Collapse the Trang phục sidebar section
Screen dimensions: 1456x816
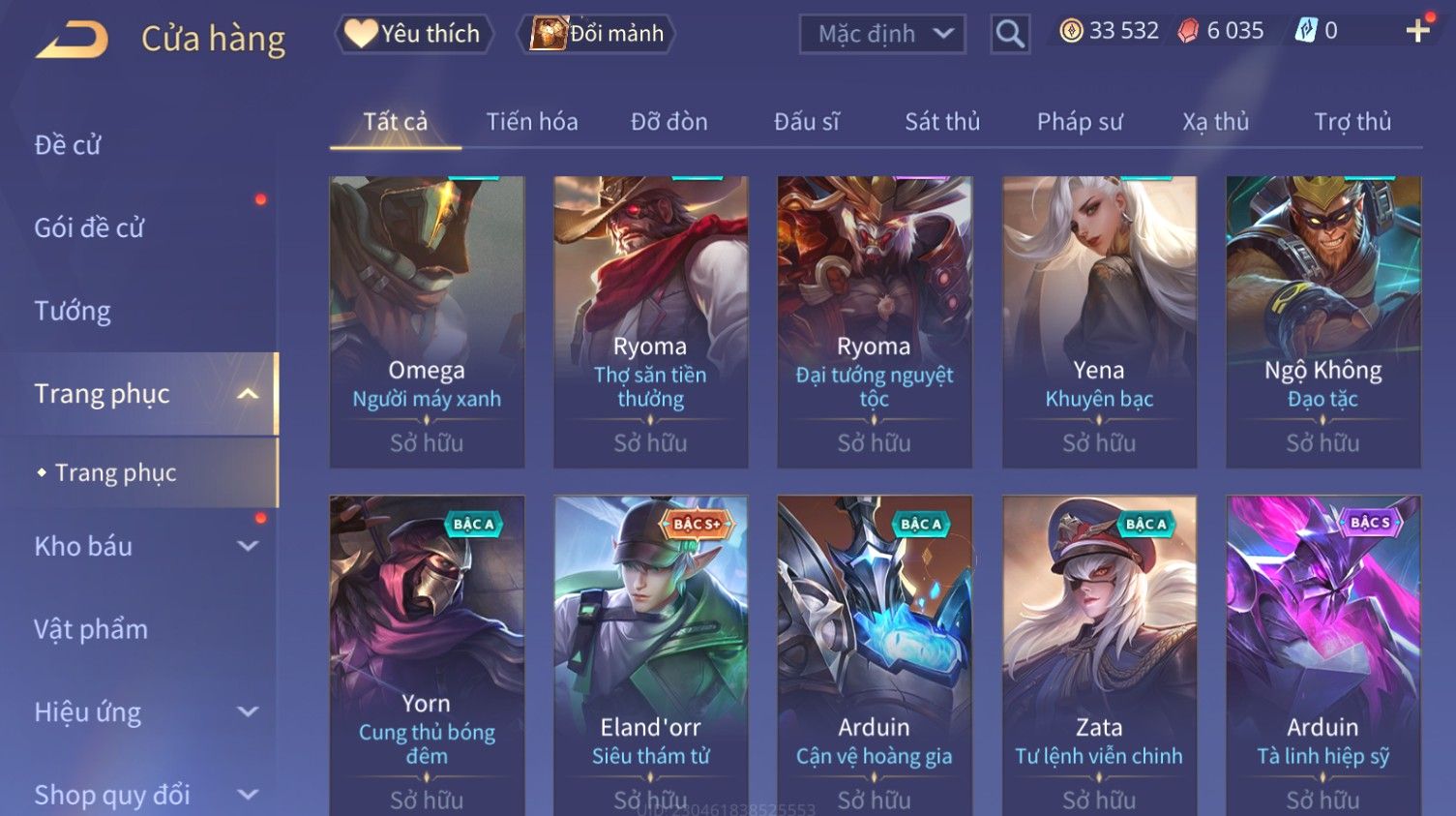[x=248, y=394]
